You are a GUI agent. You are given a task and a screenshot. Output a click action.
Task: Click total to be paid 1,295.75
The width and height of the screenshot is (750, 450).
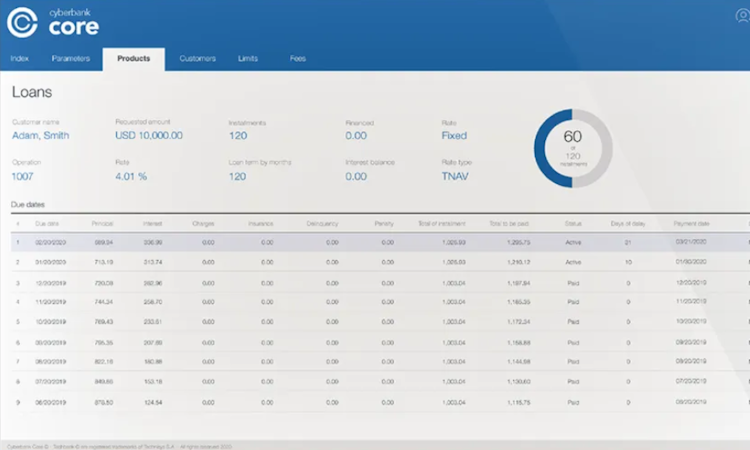pos(519,242)
